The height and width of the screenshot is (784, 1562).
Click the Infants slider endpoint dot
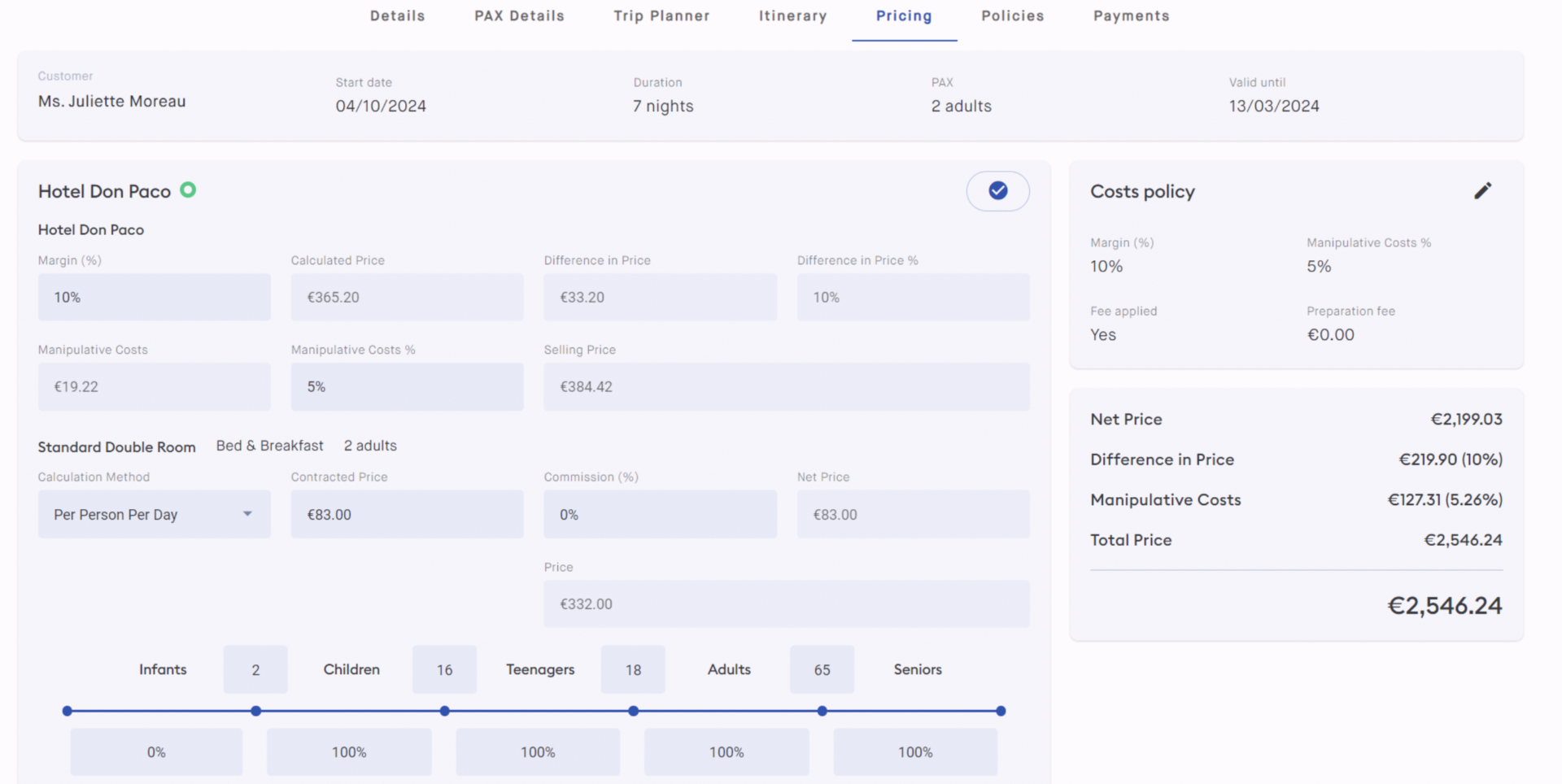(66, 710)
